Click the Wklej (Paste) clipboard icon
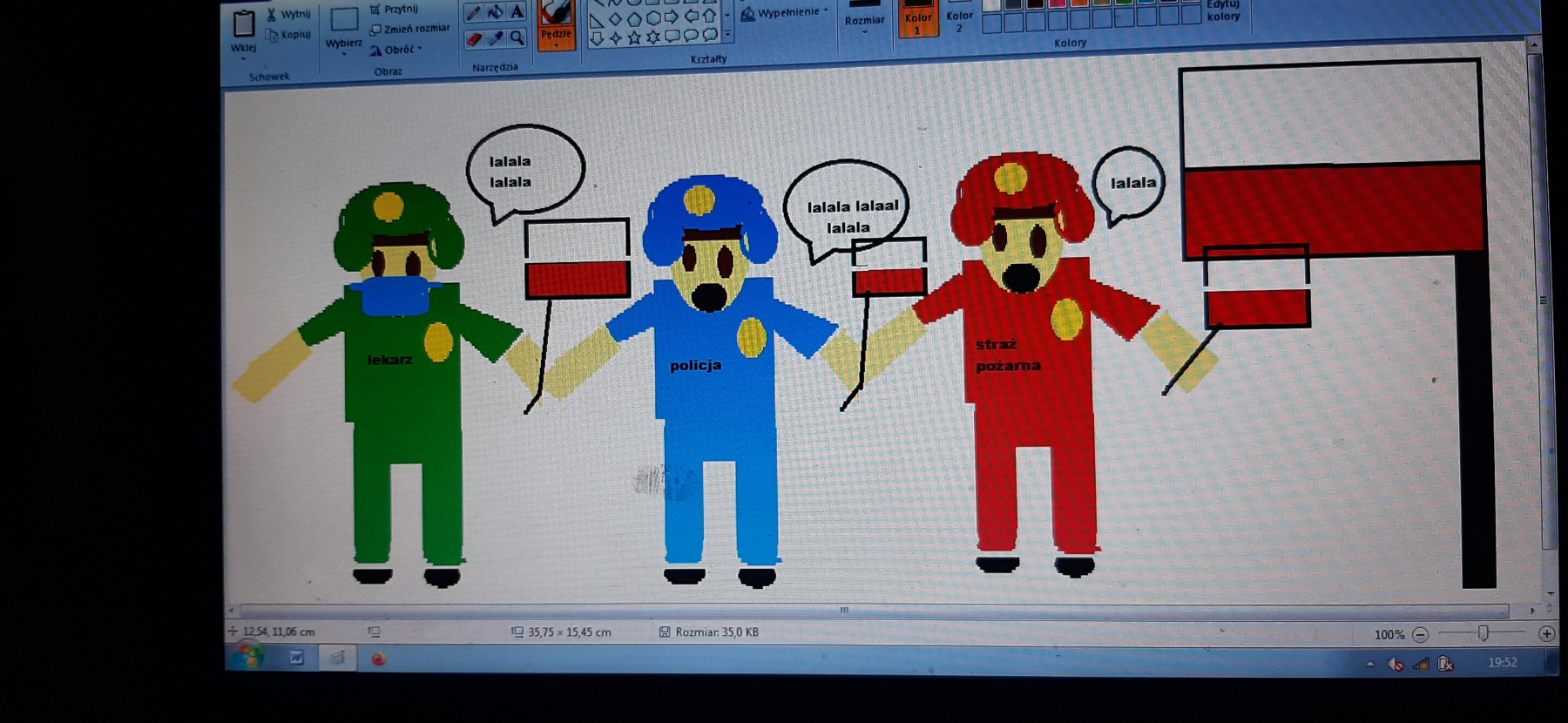The image size is (1568, 723). [244, 23]
